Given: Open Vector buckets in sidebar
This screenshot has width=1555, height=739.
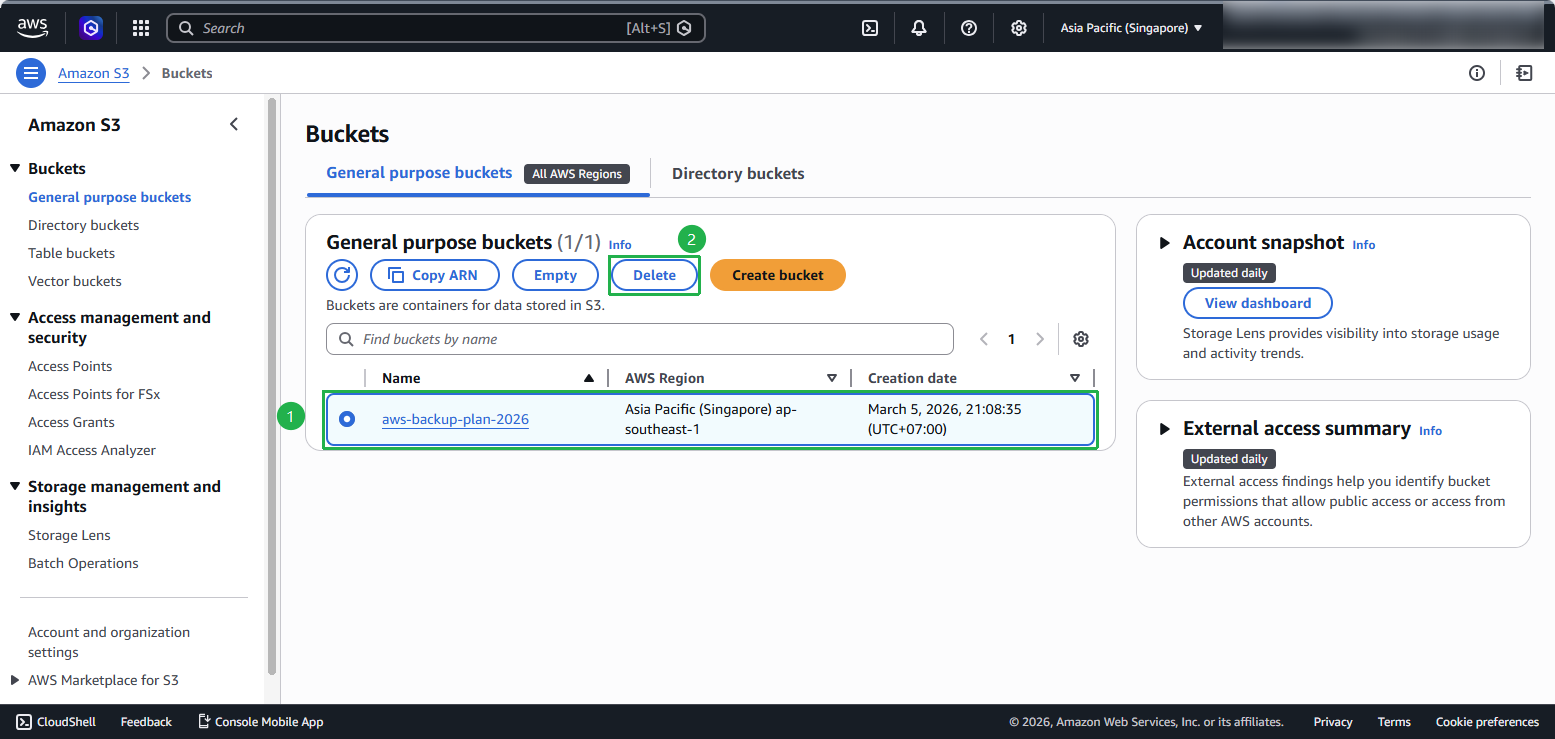Looking at the screenshot, I should pyautogui.click(x=75, y=281).
